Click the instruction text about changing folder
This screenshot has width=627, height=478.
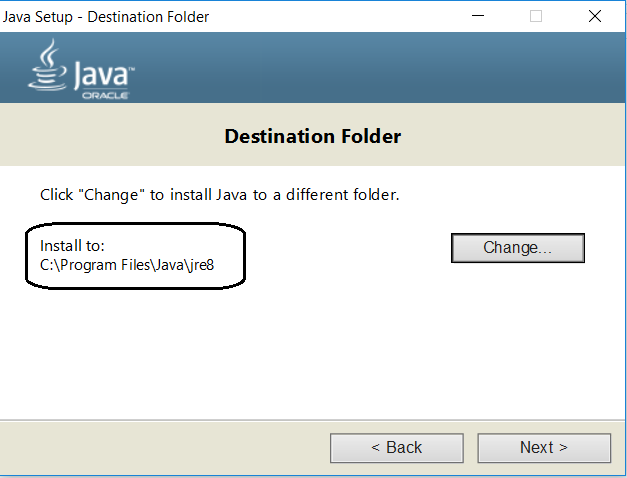click(219, 195)
